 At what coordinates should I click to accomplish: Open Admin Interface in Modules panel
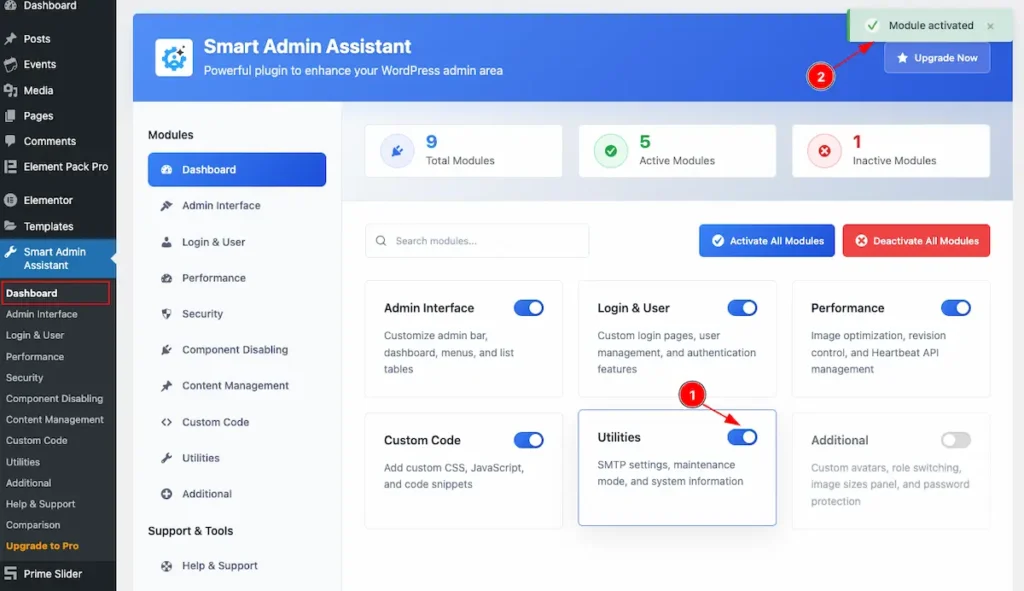pyautogui.click(x=236, y=205)
